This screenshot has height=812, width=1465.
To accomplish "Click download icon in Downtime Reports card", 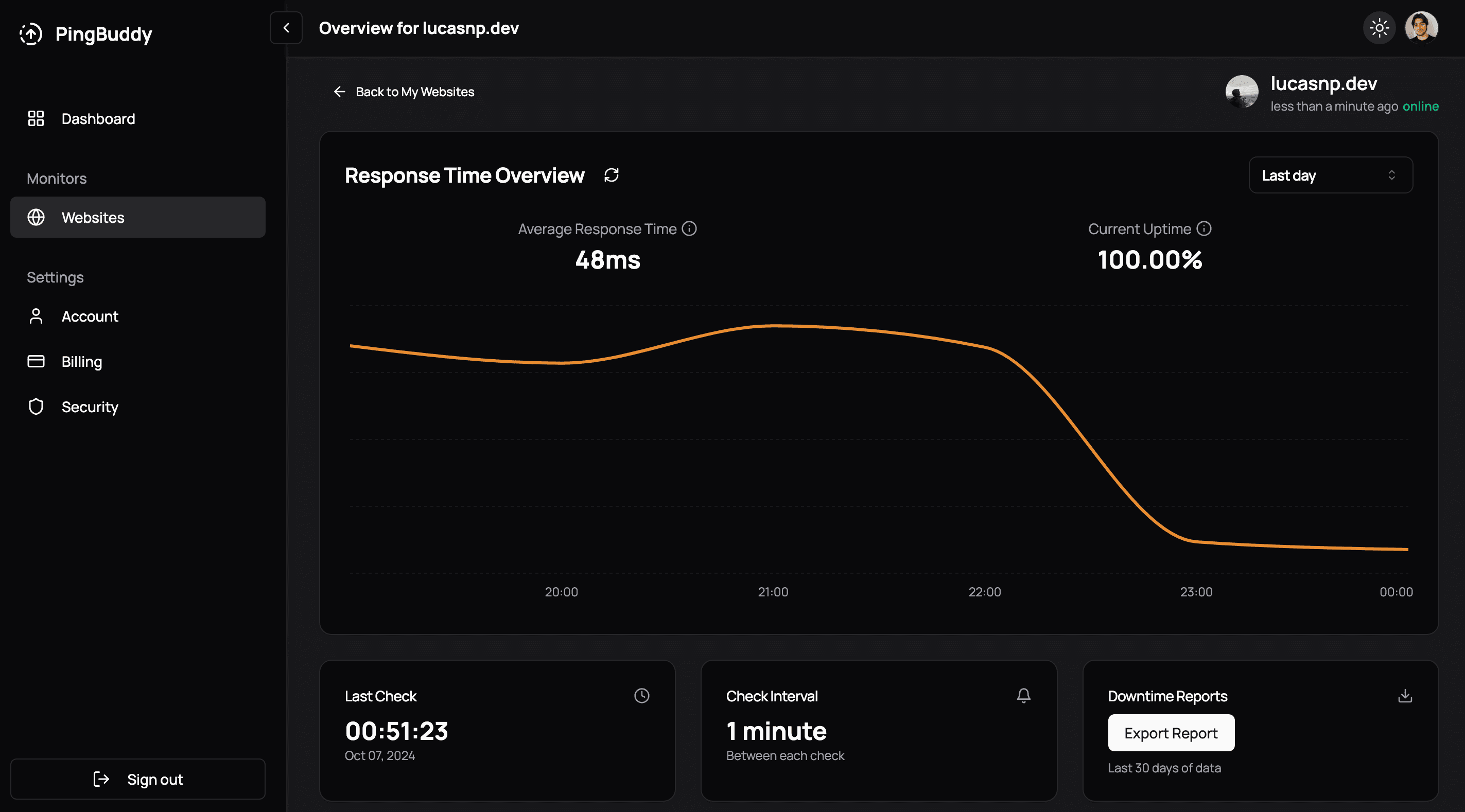I will click(x=1405, y=695).
